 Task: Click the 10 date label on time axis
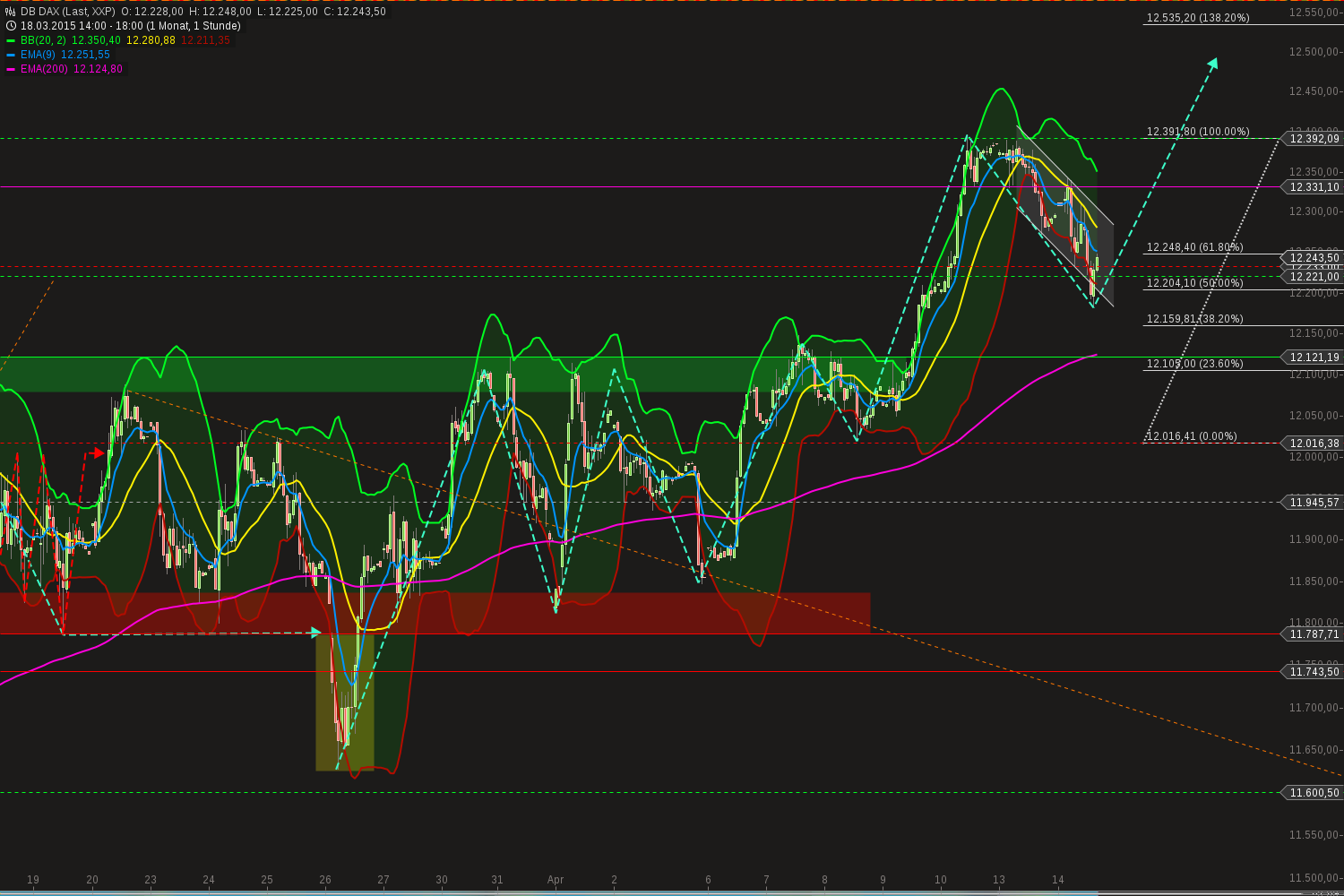940,880
